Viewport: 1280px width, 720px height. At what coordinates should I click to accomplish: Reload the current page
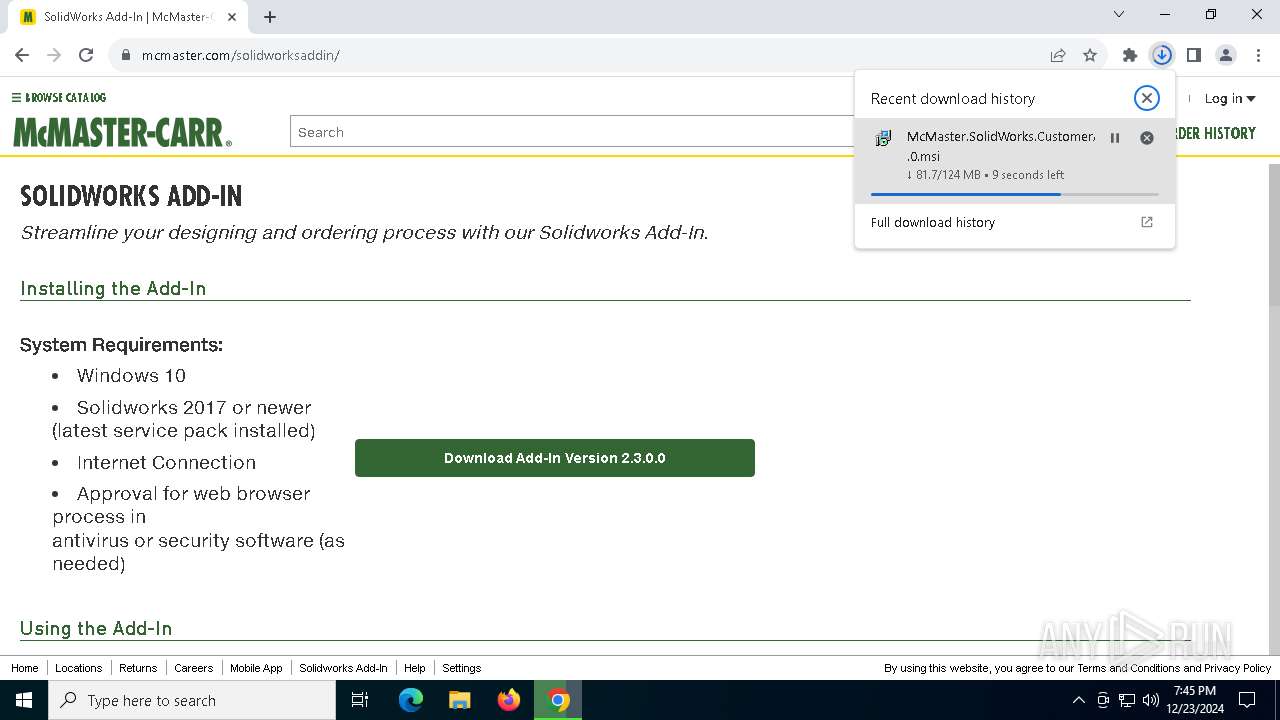pos(86,55)
